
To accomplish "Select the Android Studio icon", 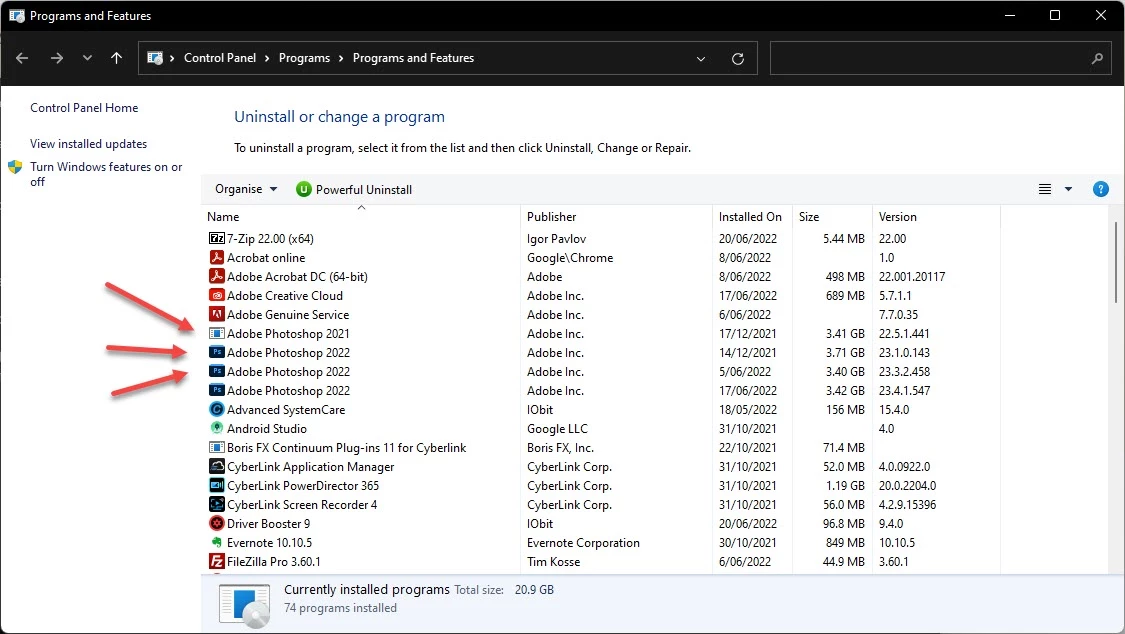I will pos(216,428).
